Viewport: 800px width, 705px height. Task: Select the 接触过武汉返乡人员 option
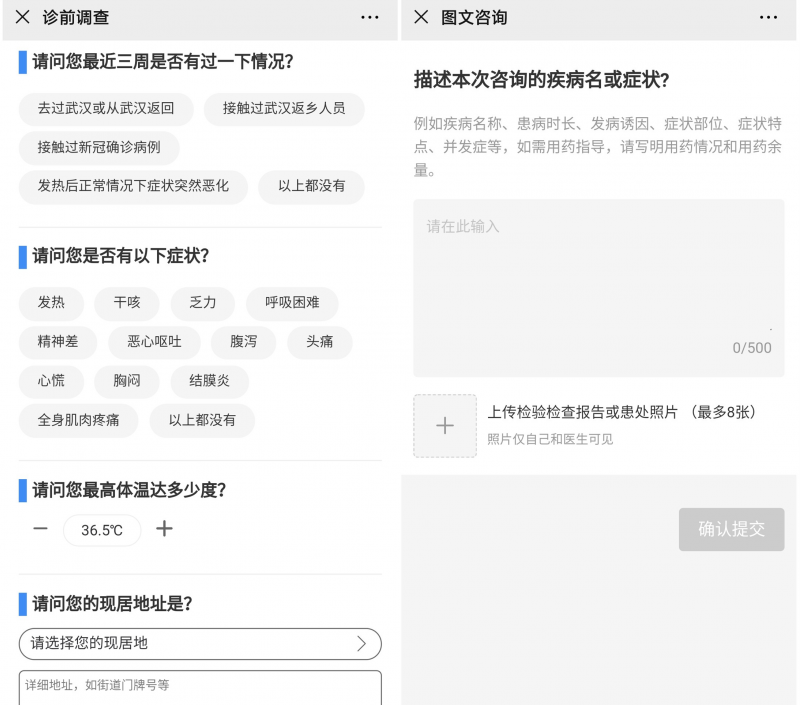coord(284,108)
